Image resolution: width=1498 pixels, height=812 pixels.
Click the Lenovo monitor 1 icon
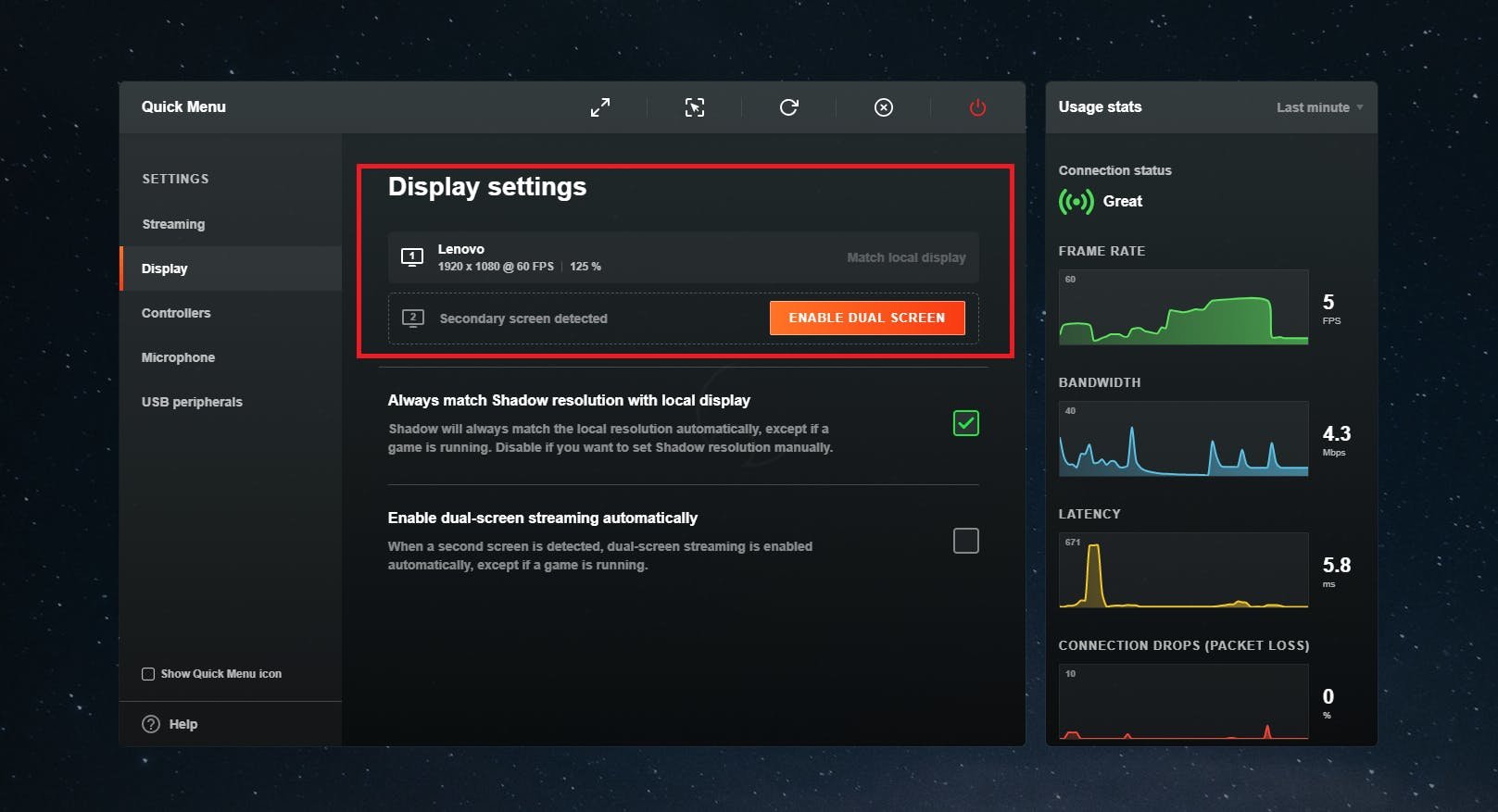[412, 256]
